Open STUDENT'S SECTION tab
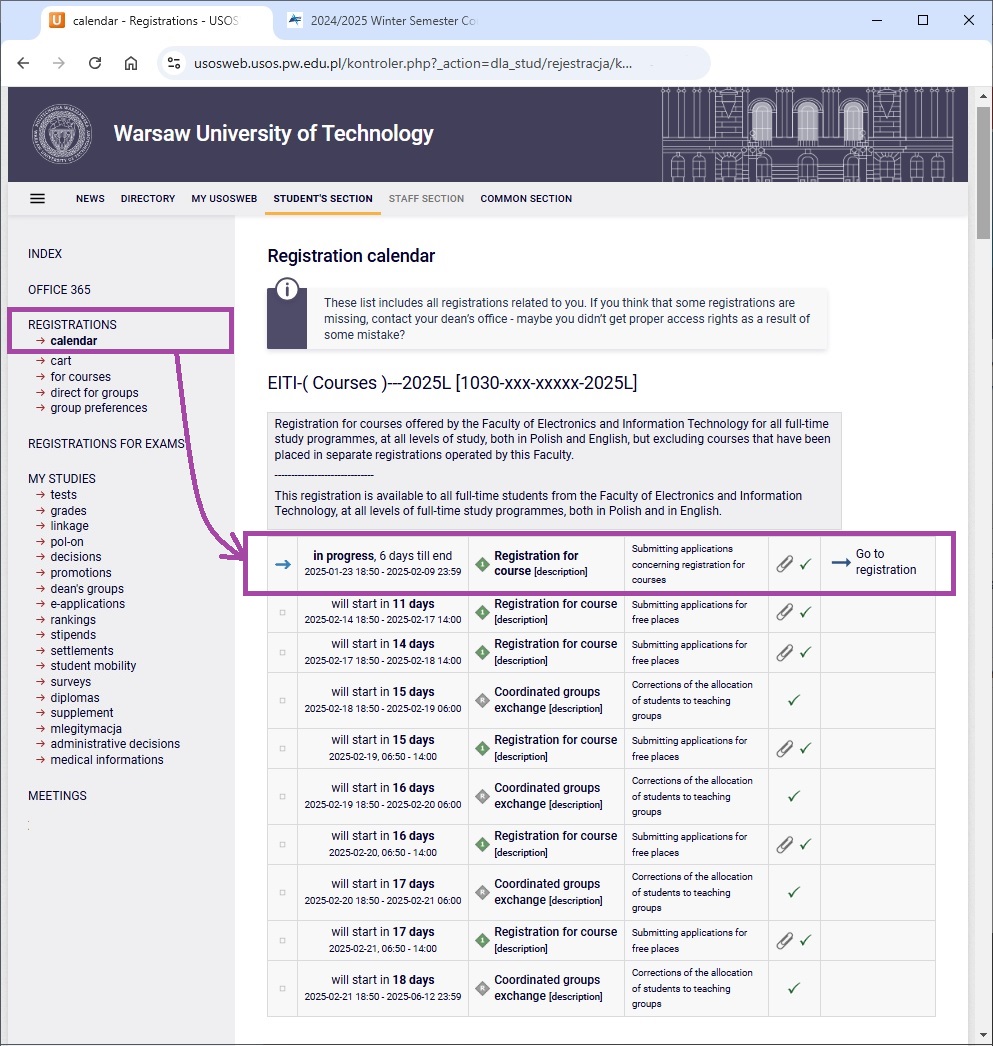 click(323, 199)
